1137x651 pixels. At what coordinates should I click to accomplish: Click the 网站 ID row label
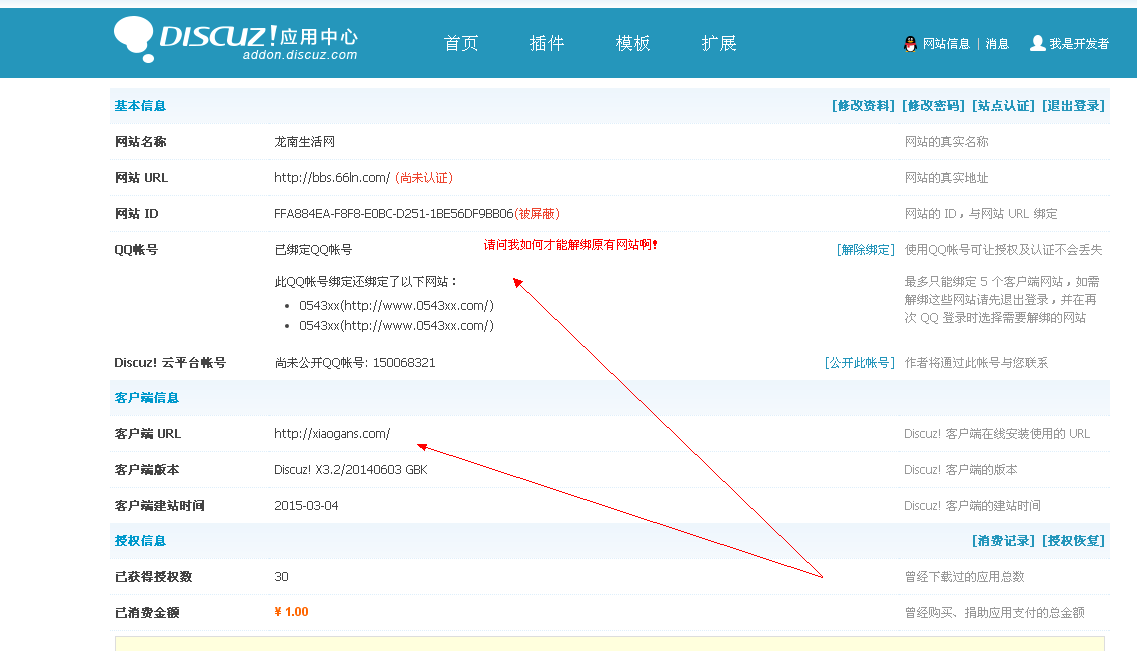(136, 214)
